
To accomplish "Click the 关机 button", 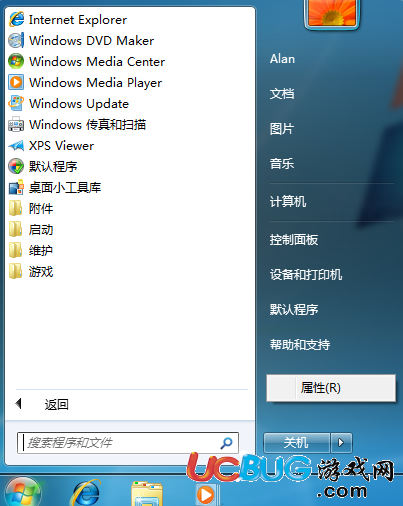I will pos(296,443).
